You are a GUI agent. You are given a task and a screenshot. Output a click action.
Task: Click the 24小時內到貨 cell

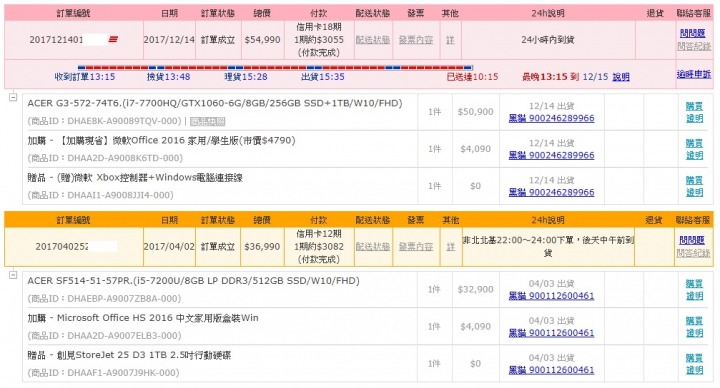(x=548, y=40)
